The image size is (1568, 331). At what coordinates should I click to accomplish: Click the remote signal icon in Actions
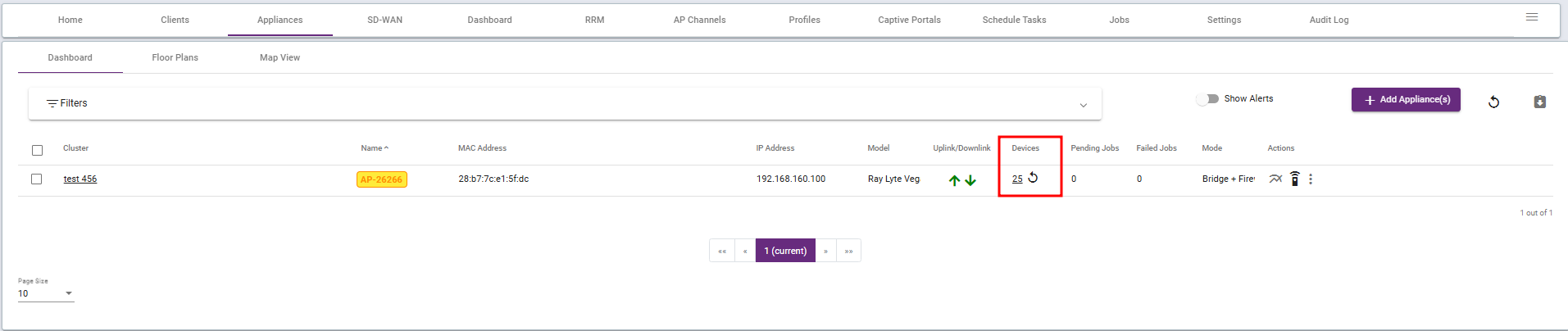point(1294,179)
